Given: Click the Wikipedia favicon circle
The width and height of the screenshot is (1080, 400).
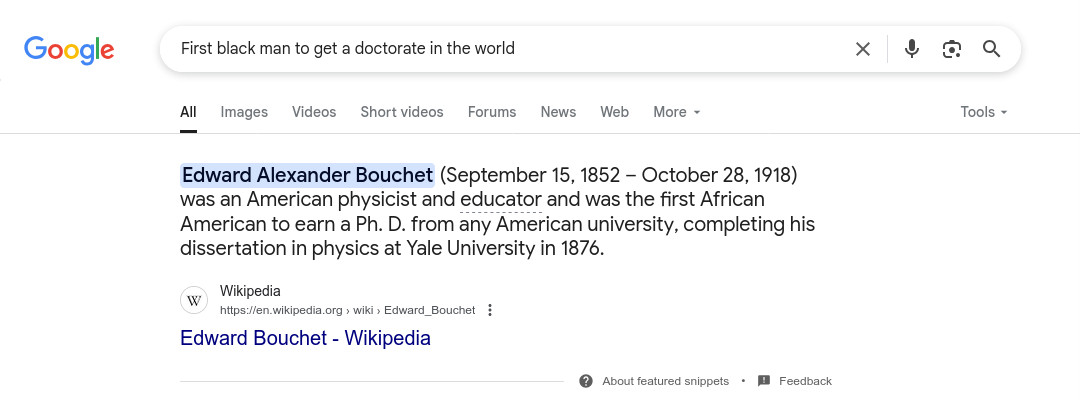Looking at the screenshot, I should click(x=194, y=300).
